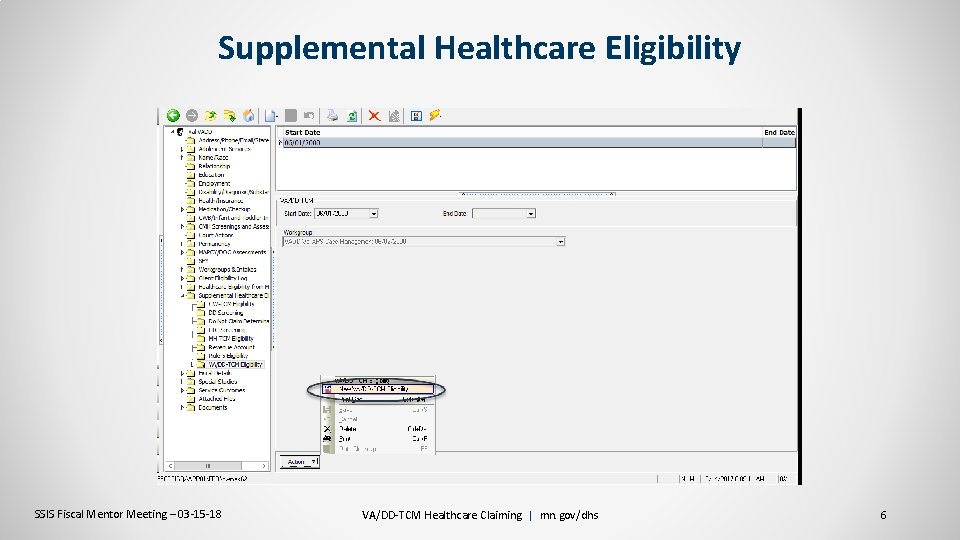Viewport: 960px width, 540px height.
Task: Click the blue floppy Save toolbar icon
Action: 416,116
